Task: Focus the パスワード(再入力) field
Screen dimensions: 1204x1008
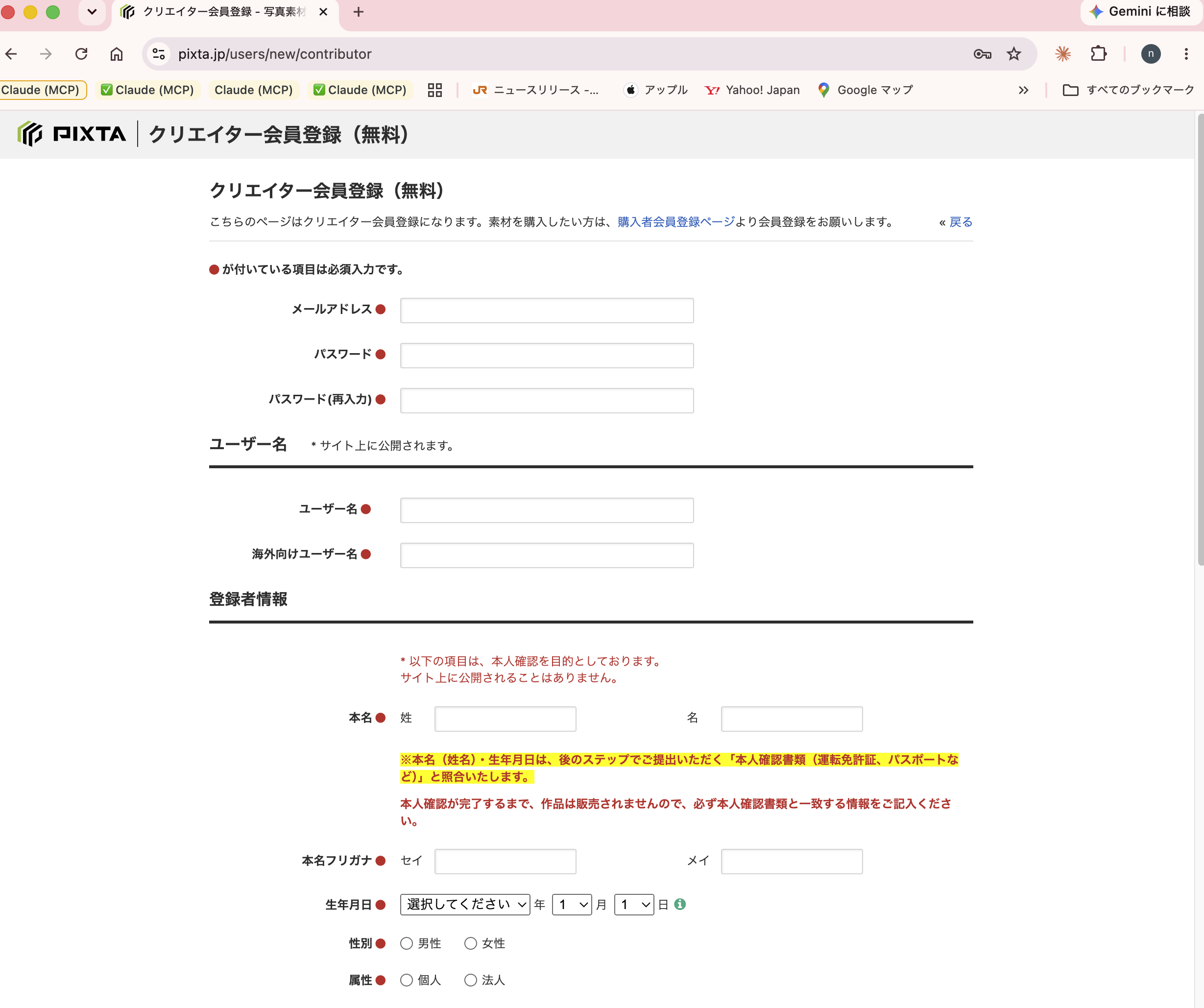Action: pyautogui.click(x=547, y=400)
